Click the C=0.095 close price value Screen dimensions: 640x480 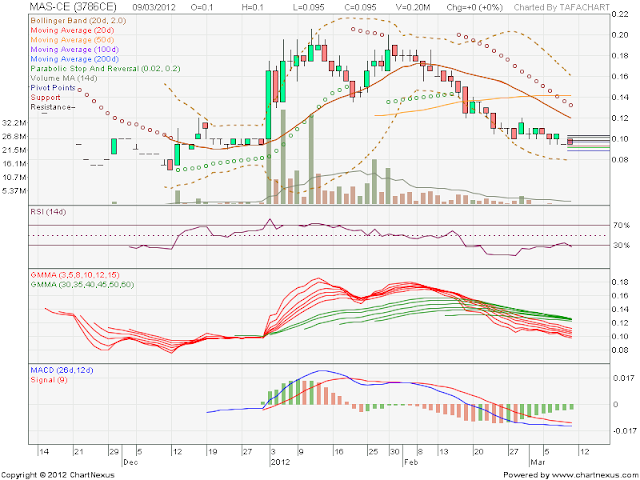(360, 7)
